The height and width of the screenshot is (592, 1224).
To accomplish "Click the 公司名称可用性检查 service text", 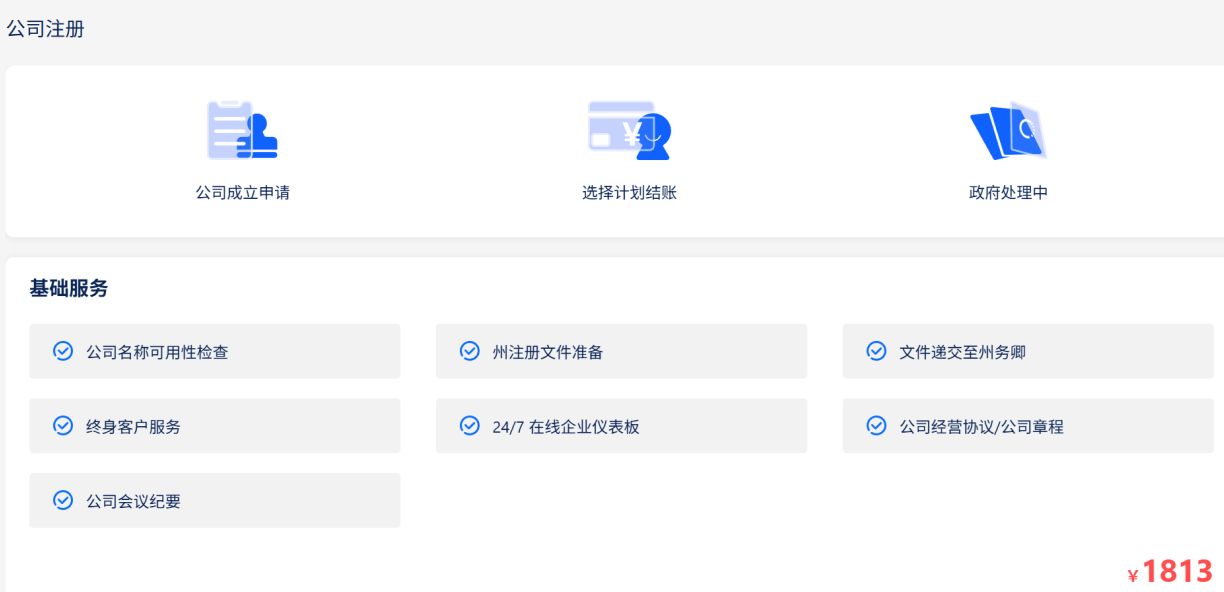I will click(x=157, y=352).
